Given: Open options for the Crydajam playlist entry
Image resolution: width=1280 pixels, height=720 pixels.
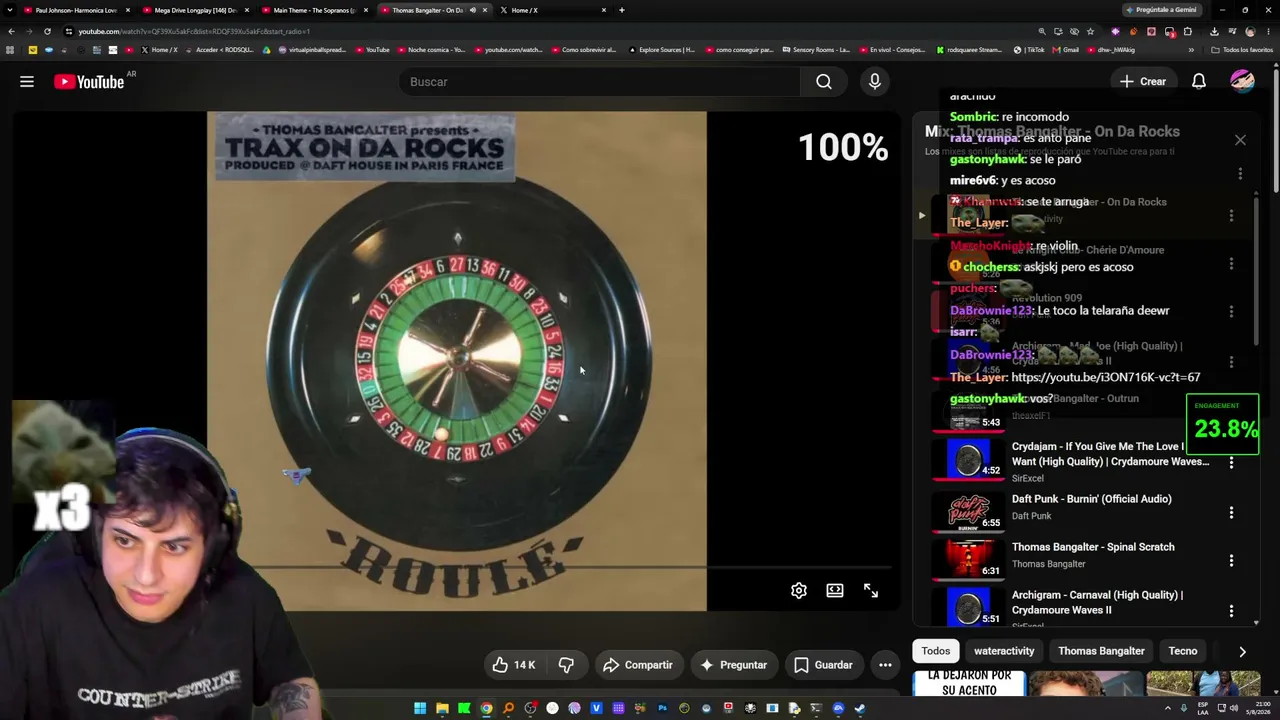Looking at the screenshot, I should click(1231, 463).
